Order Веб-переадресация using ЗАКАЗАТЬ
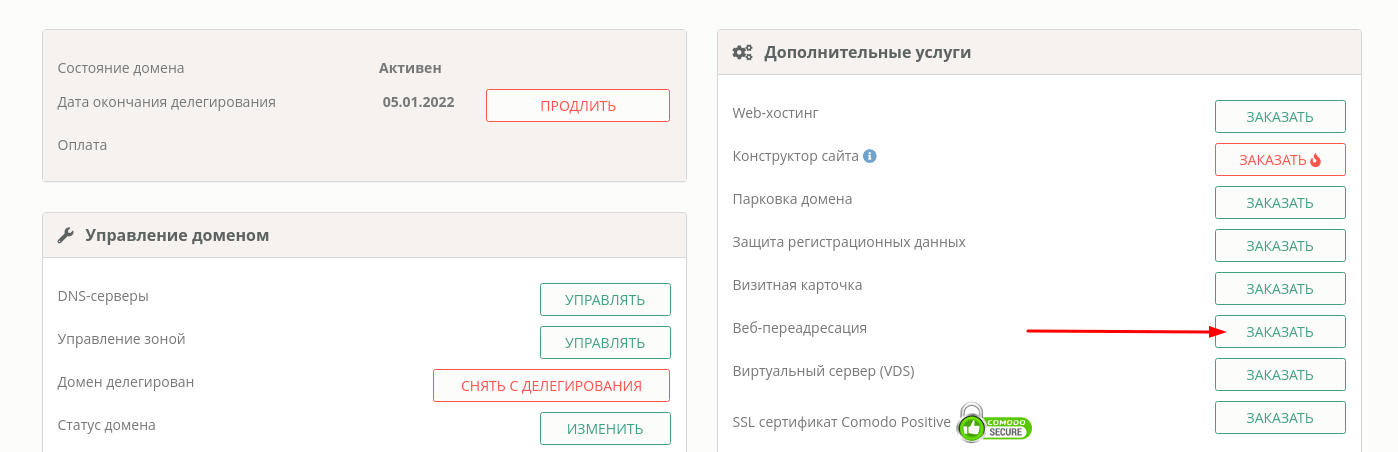The height and width of the screenshot is (452, 1398). (x=1280, y=332)
